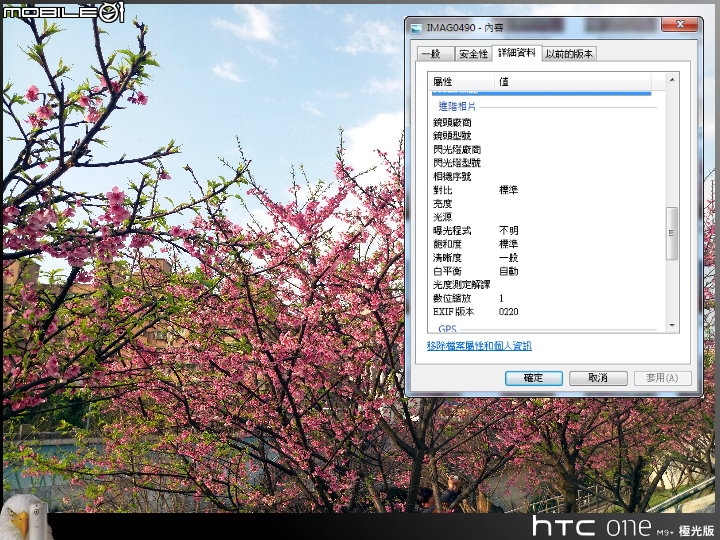Select the 清晰度 property row
Screen dimensions: 720x540
pyautogui.click(x=544, y=258)
